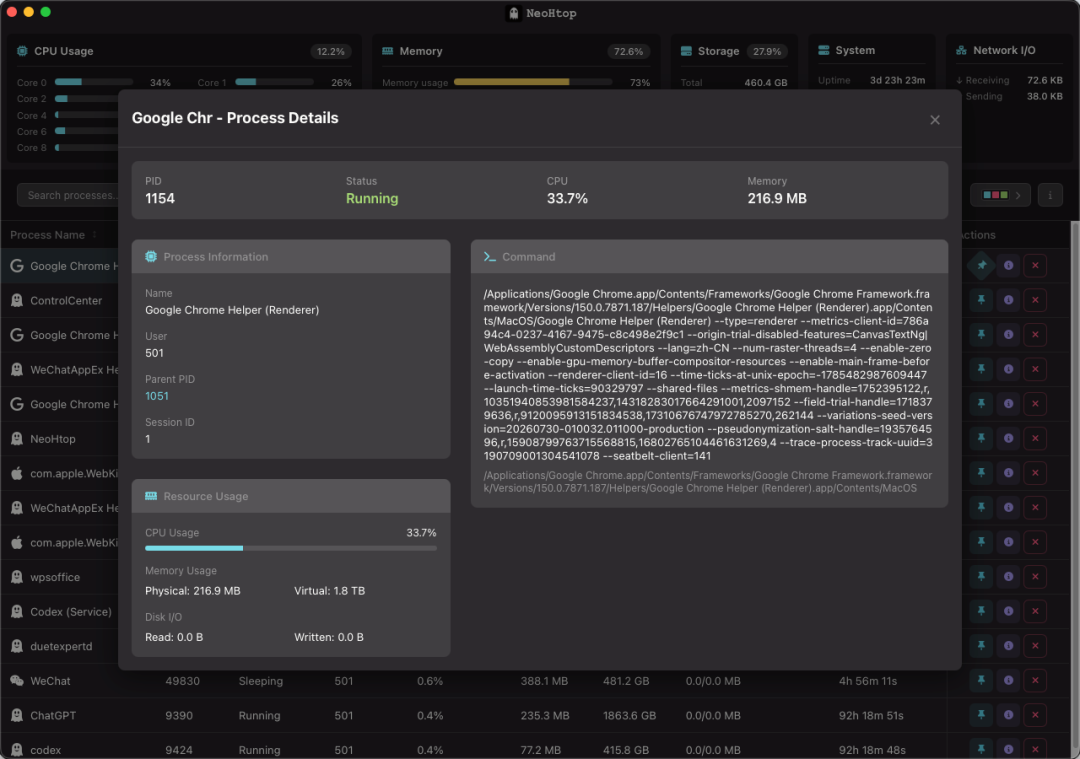Click the Process Information chip icon
Screen dimensions: 1080x759
tap(151, 257)
